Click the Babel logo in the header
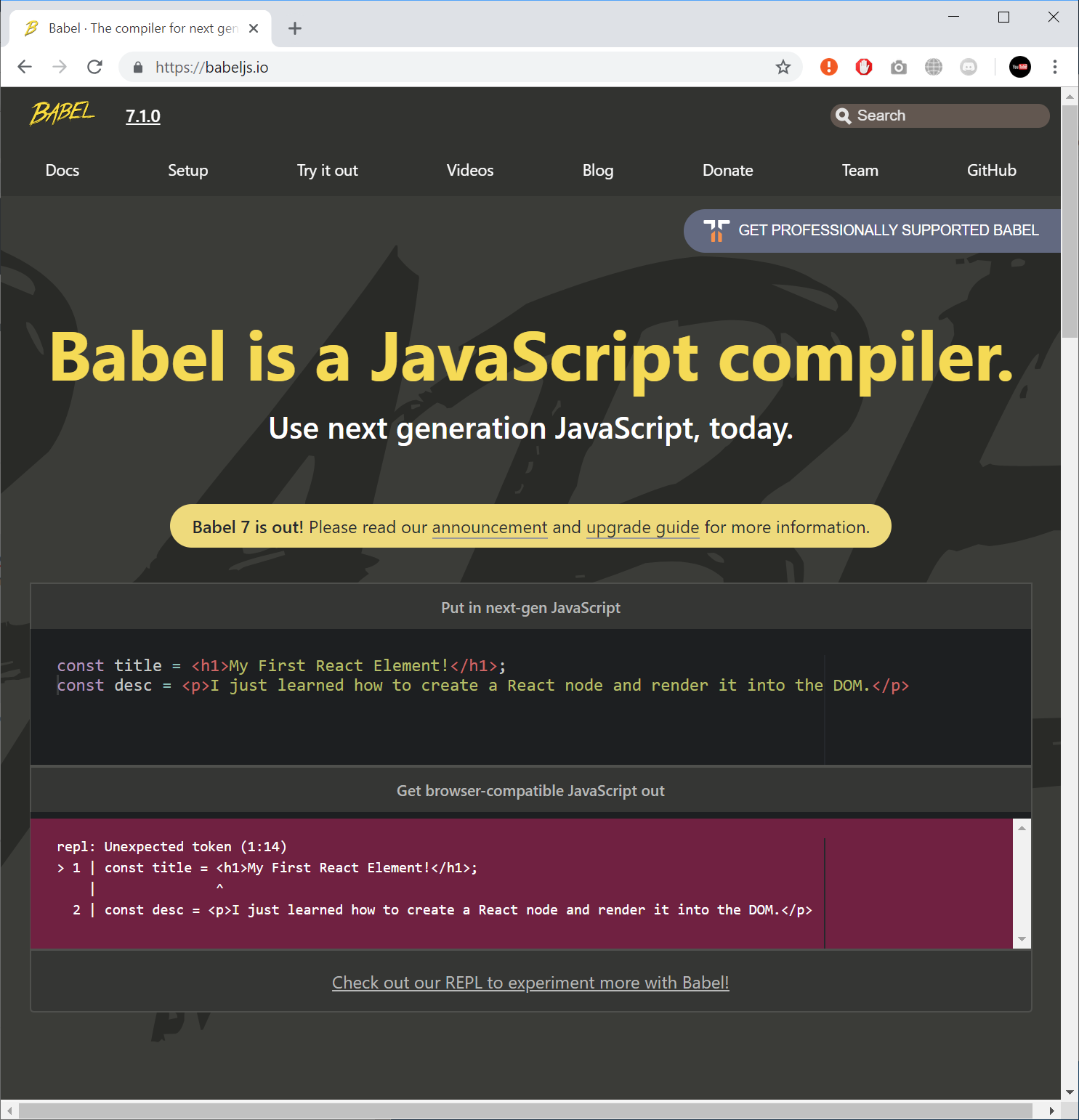The image size is (1079, 1120). pos(62,114)
